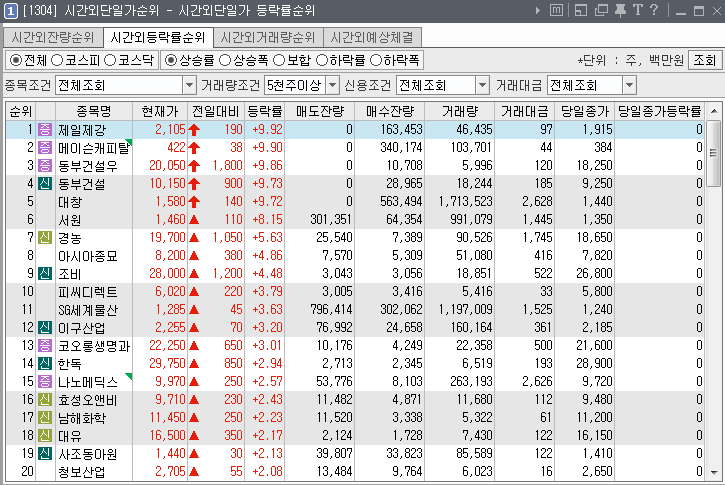Click the table scrollbar down arrow
The image size is (725, 485).
tap(714, 473)
